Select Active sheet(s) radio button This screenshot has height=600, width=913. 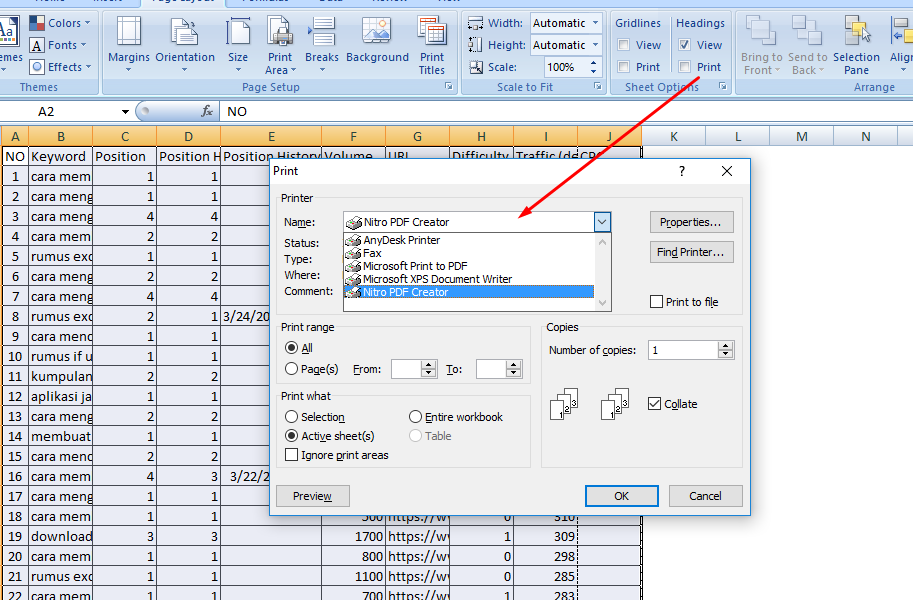(x=291, y=436)
